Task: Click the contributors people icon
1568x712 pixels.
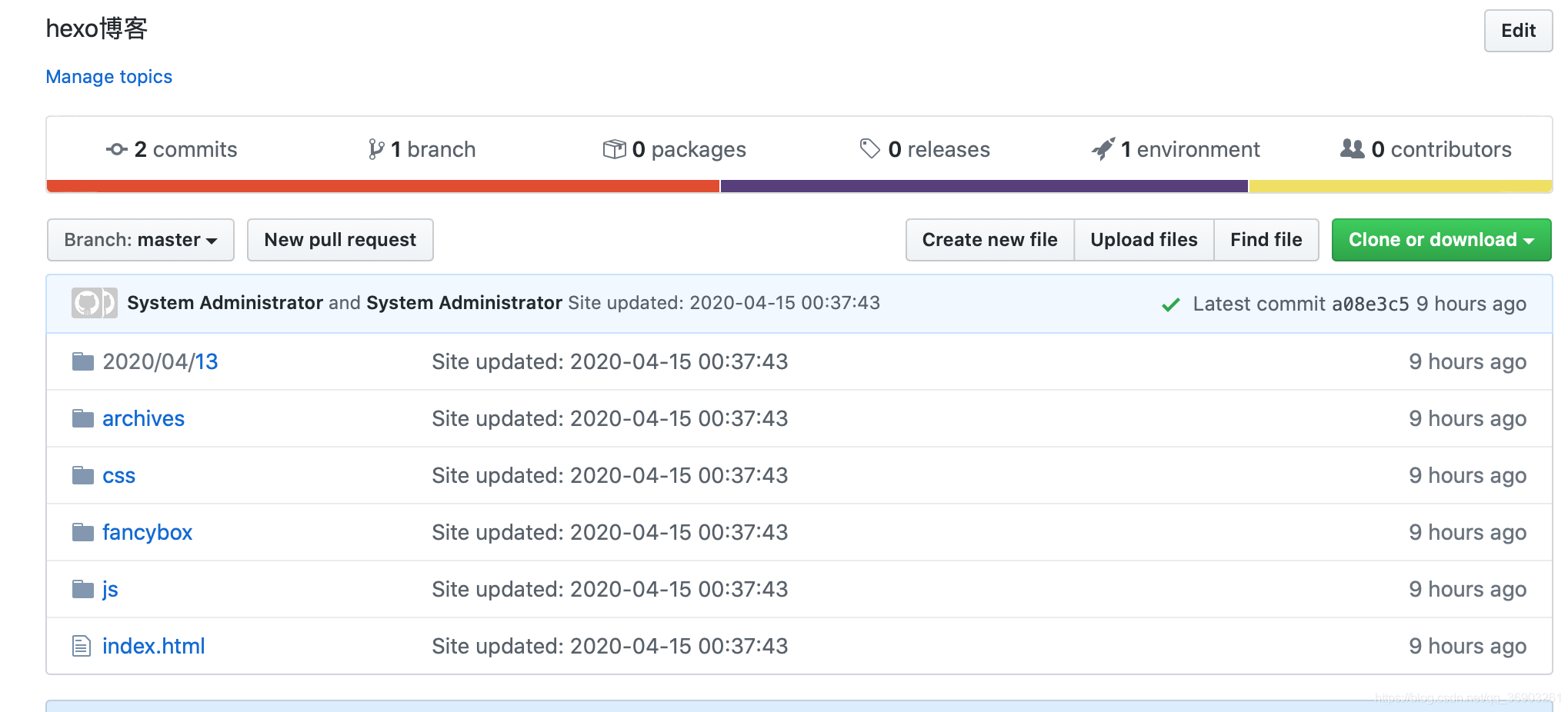Action: coord(1353,148)
